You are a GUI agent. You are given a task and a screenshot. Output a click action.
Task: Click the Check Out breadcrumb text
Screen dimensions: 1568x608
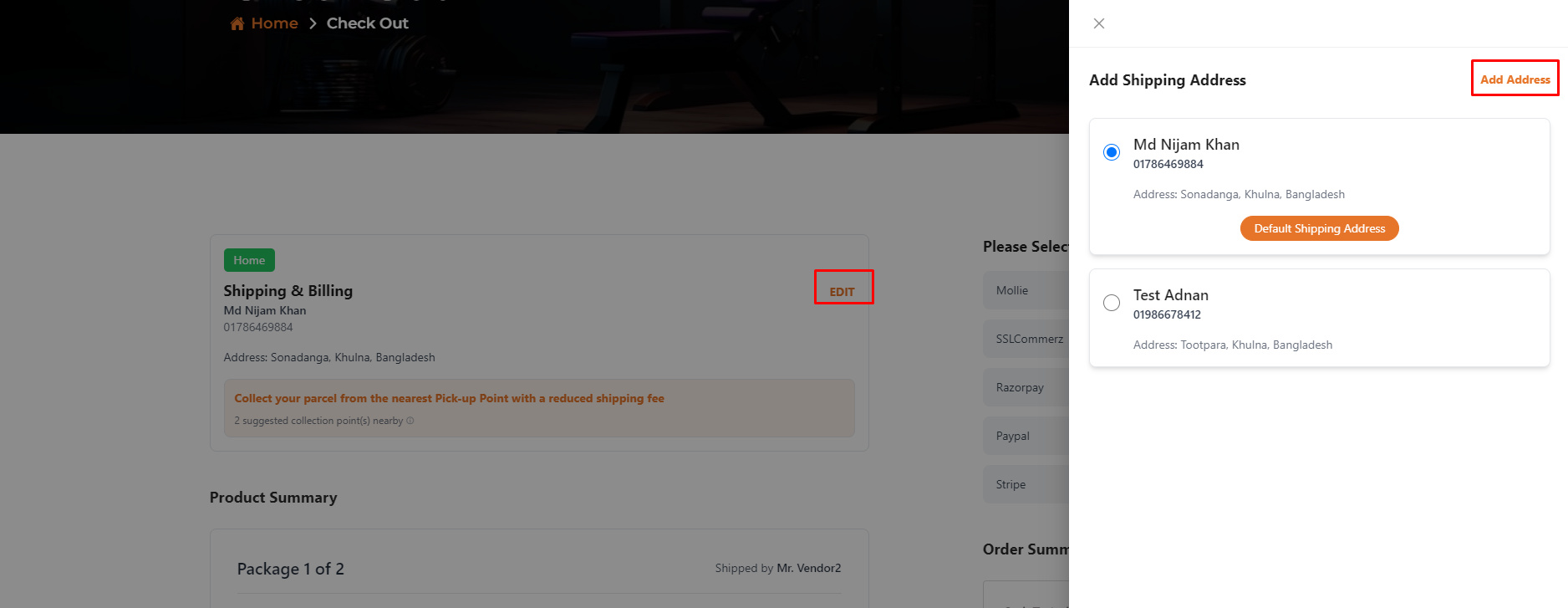coord(368,23)
